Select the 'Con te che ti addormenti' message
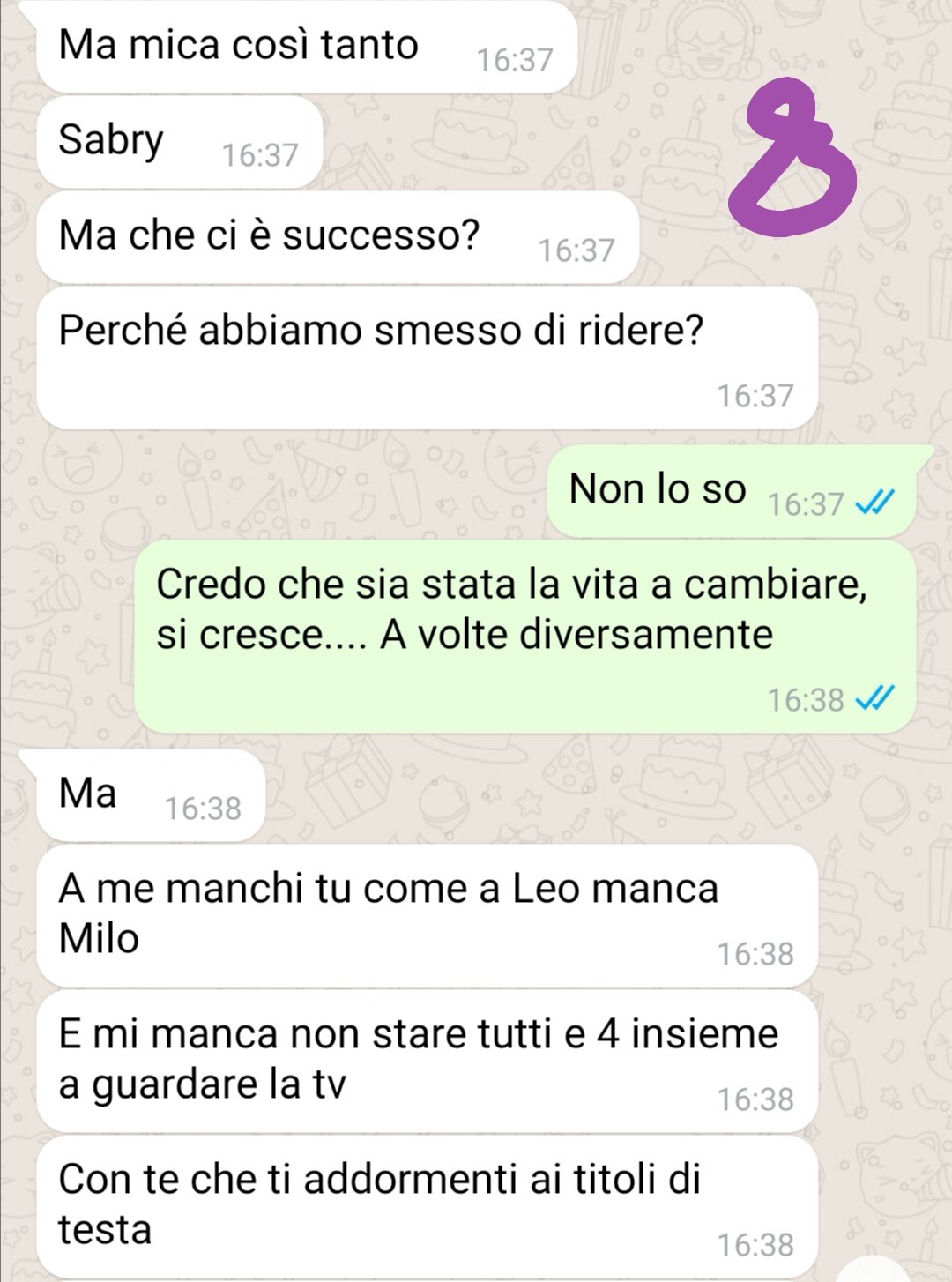This screenshot has width=952, height=1282. point(428,1206)
